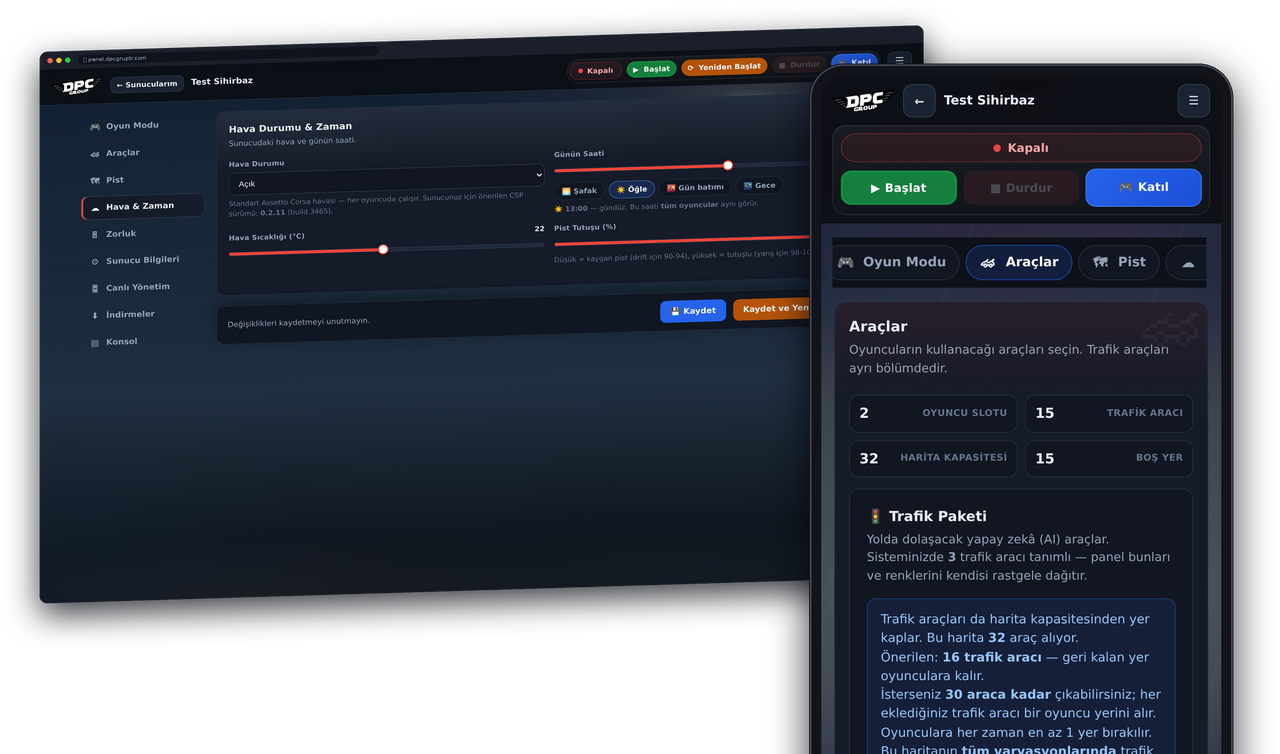Click the Hava Sıcaklığı slider handle

pos(383,249)
